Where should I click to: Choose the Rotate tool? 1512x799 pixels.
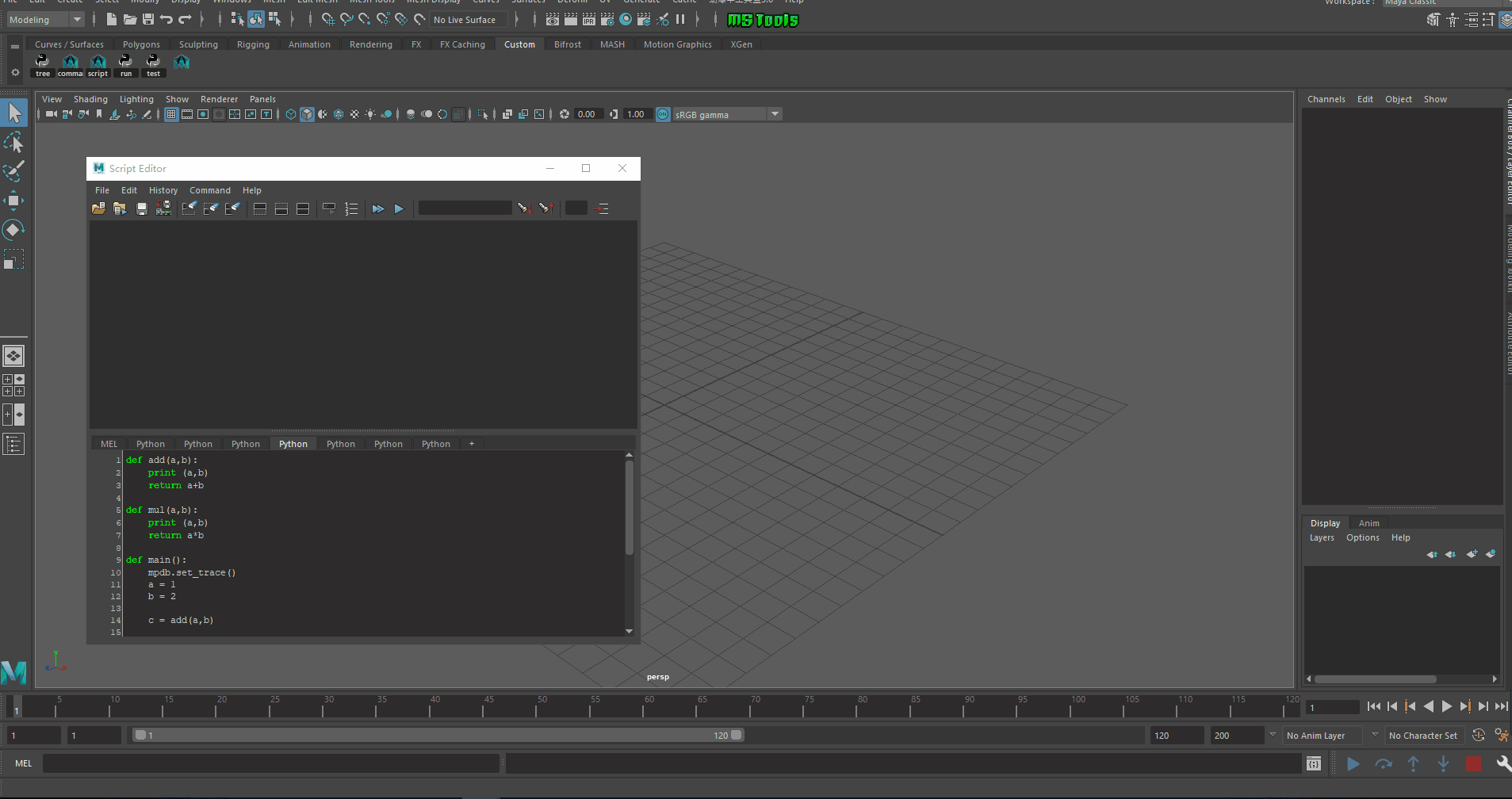coord(14,230)
